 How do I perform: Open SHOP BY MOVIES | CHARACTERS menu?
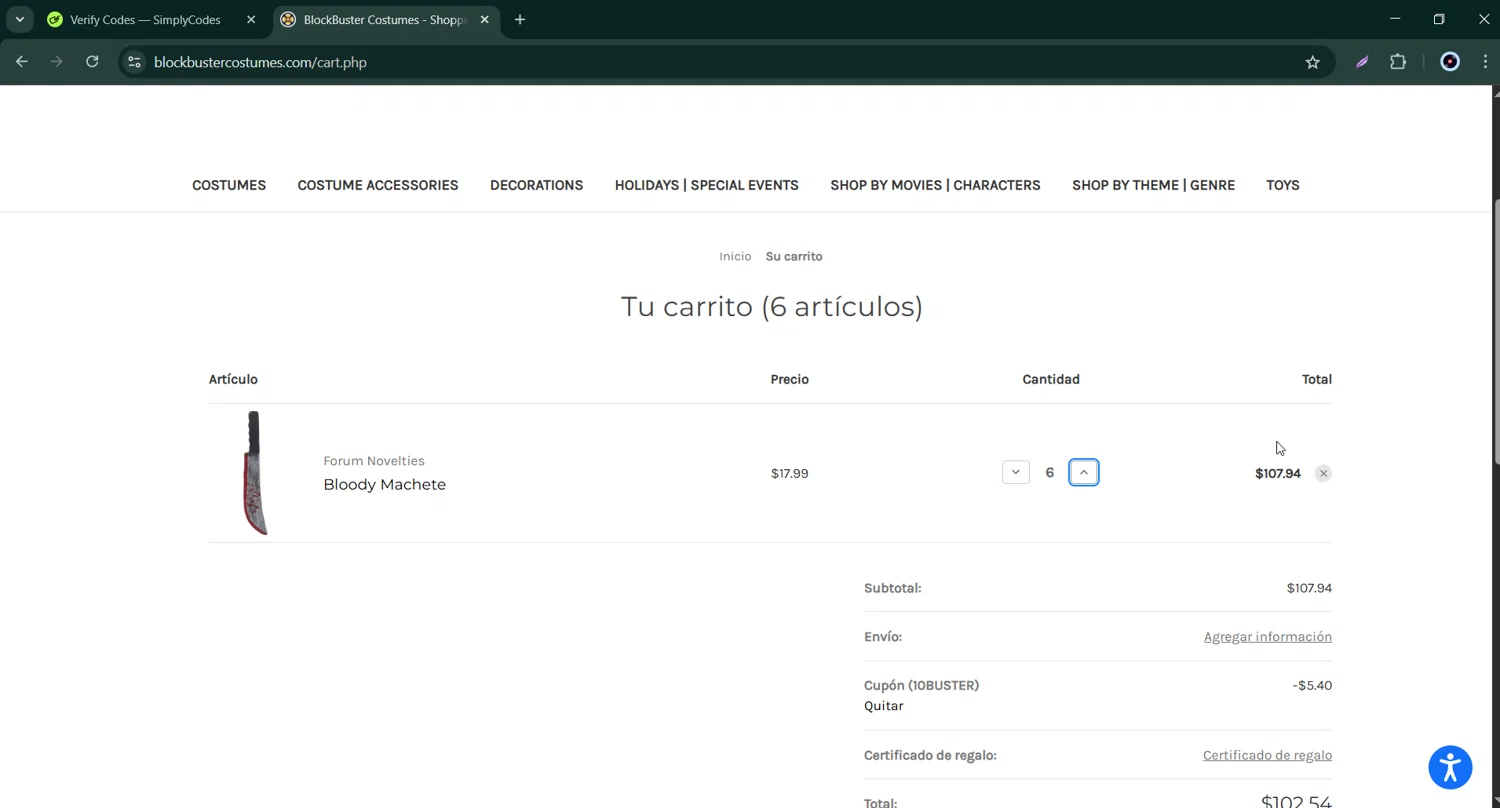tap(935, 185)
